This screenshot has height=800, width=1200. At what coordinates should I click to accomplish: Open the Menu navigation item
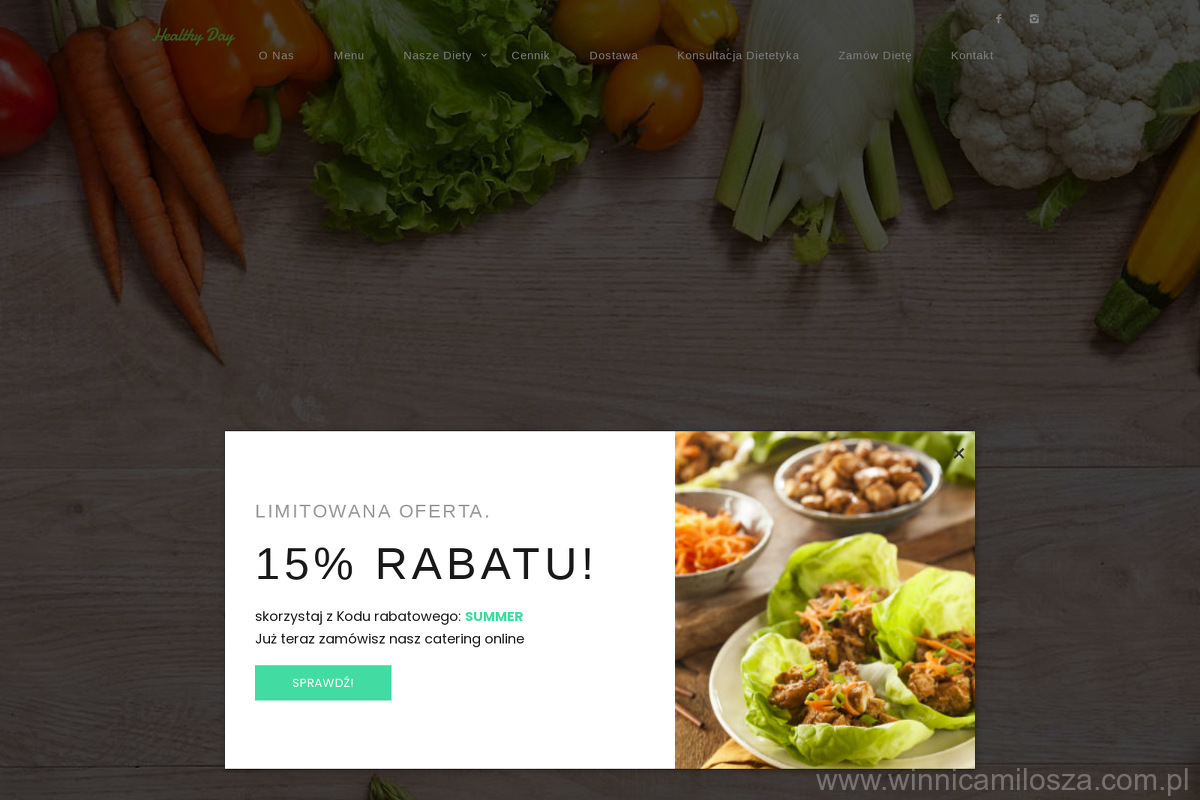[349, 55]
